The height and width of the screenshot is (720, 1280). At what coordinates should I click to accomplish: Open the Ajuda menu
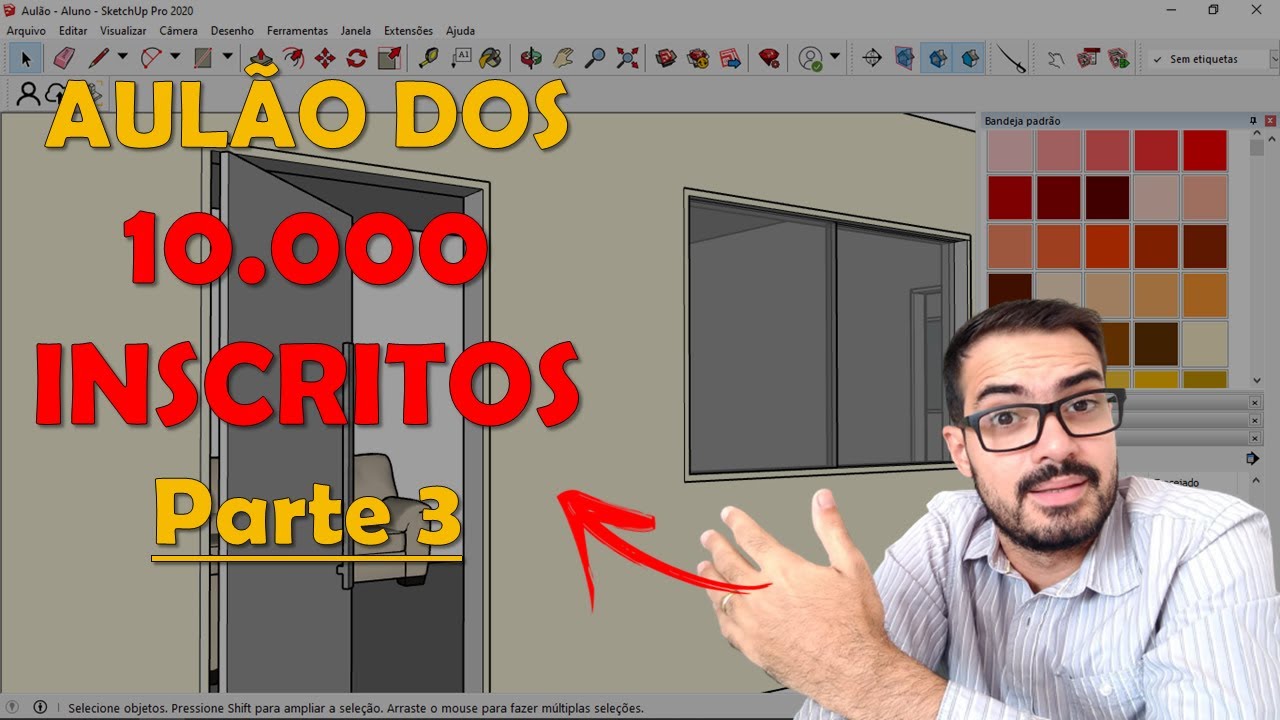coord(461,31)
